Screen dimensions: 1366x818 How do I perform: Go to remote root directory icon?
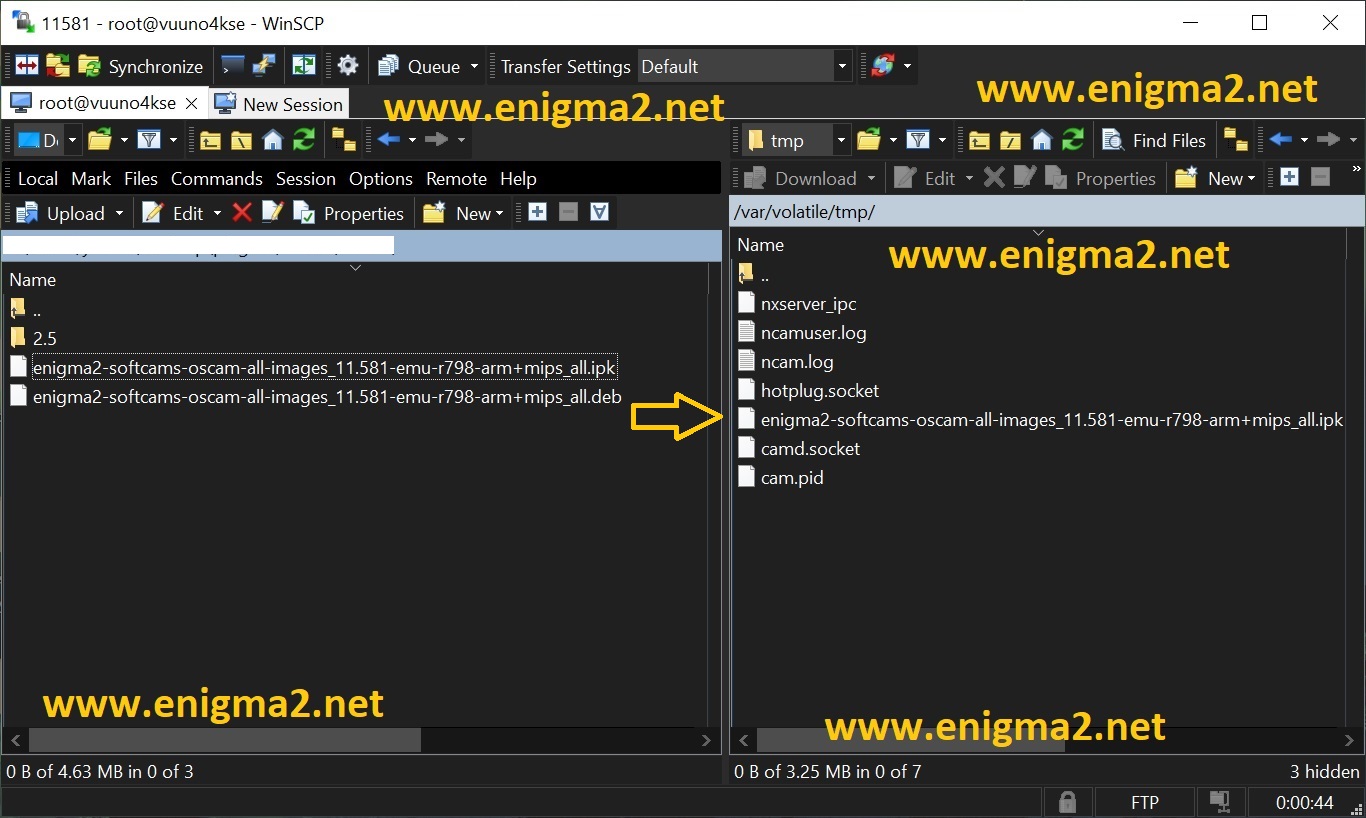tap(1010, 140)
